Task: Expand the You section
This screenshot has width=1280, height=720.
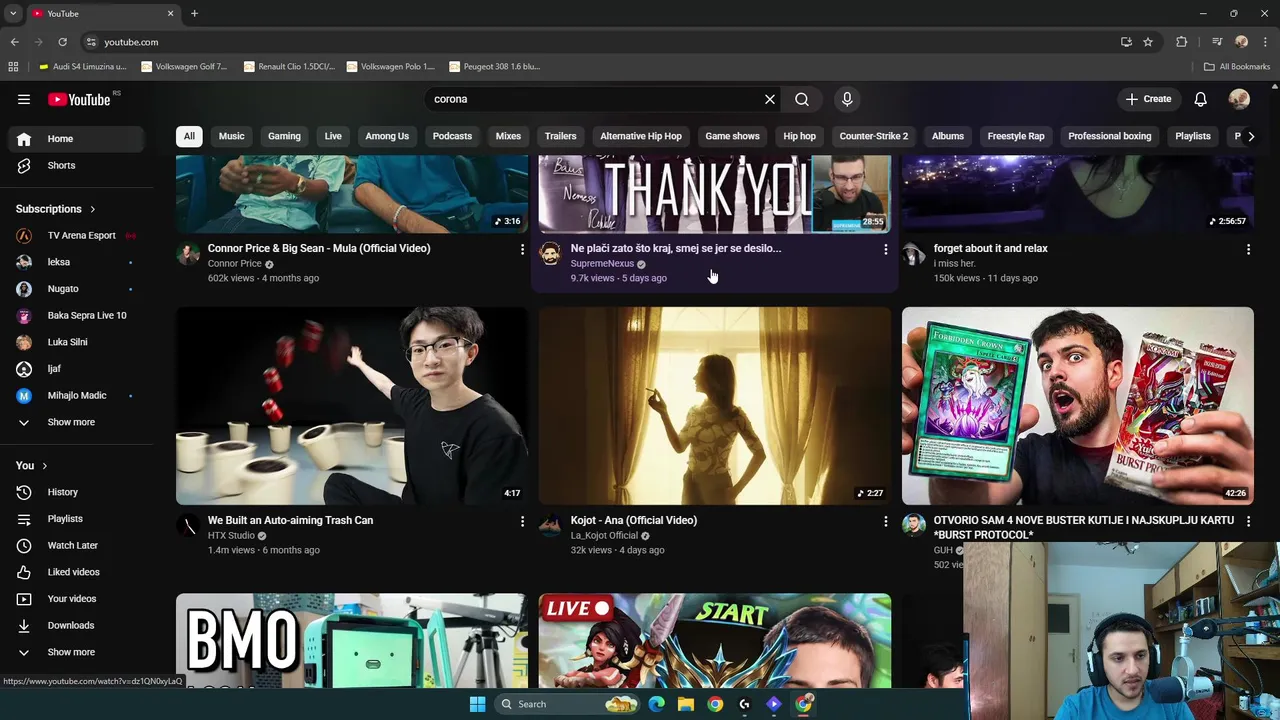Action: pos(32,465)
